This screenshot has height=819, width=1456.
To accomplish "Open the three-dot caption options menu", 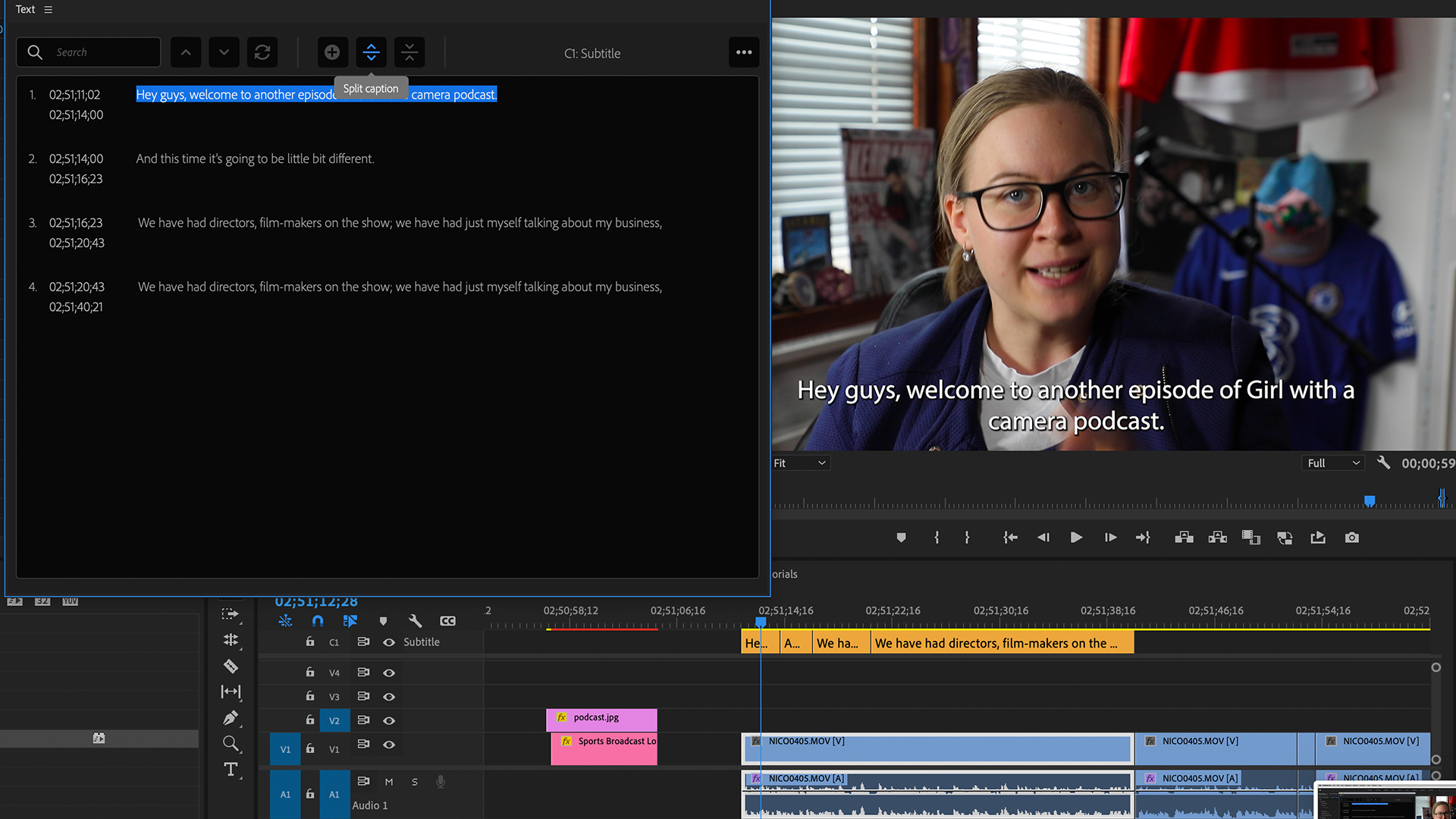I will 744,52.
